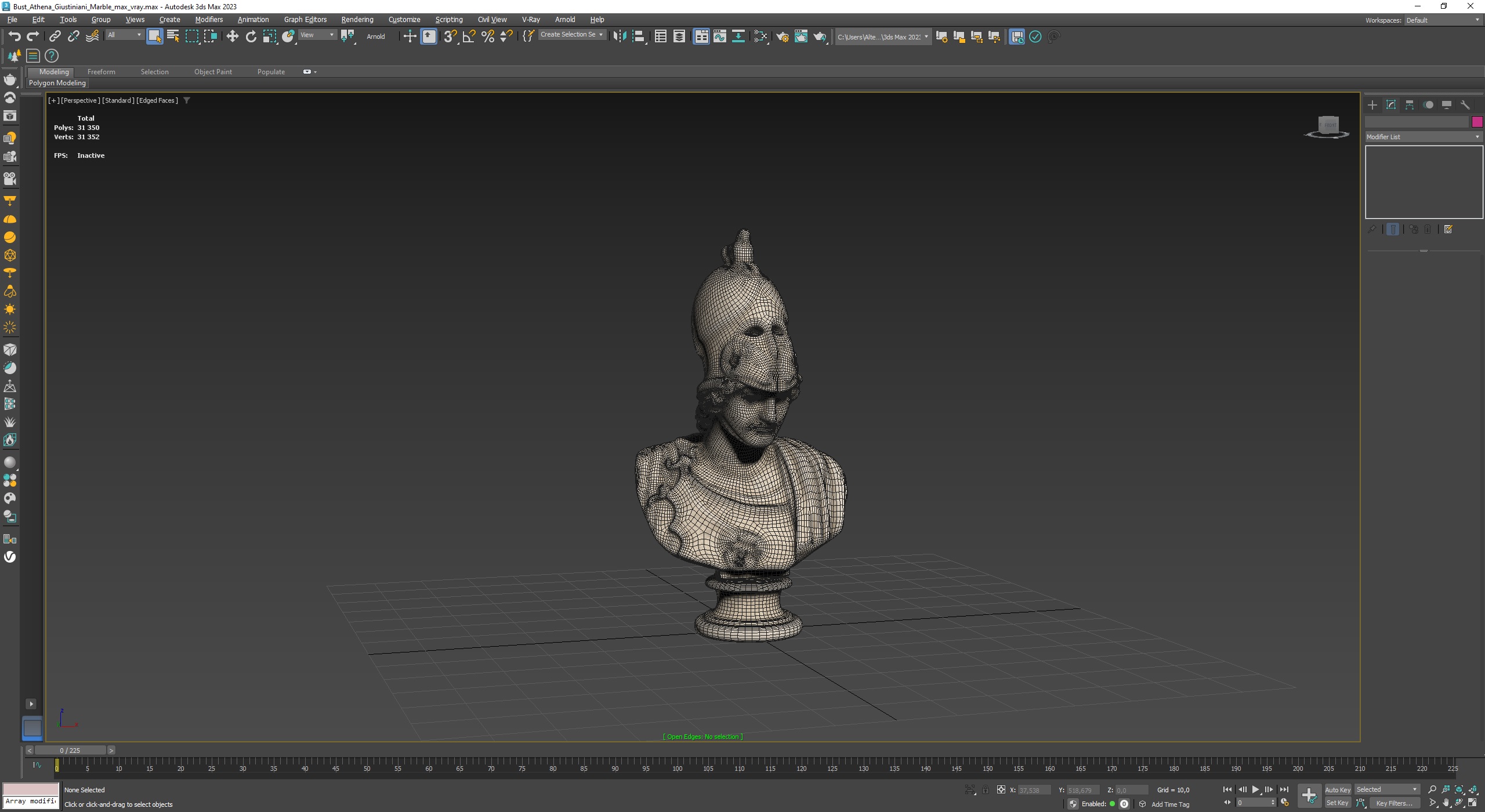Undo the last scene operation
Screen dimensions: 1485x812
coord(15,37)
